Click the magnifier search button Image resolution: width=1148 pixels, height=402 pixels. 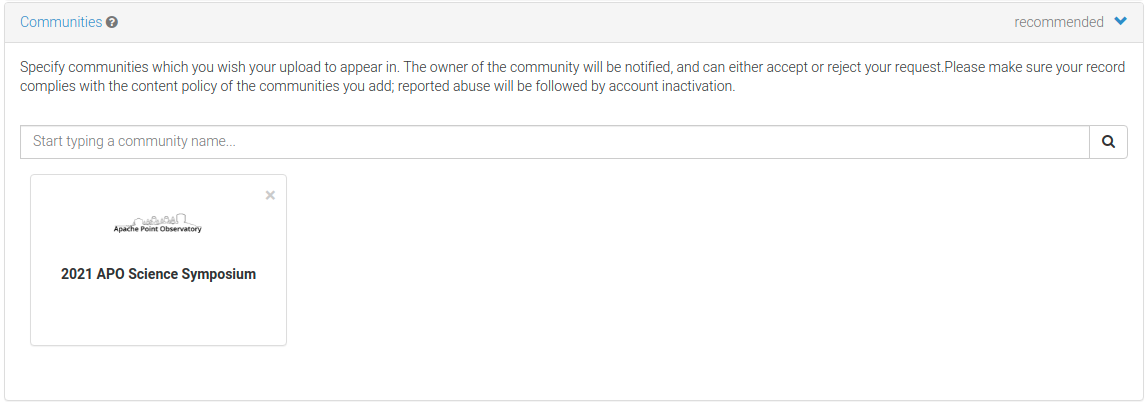click(x=1108, y=142)
